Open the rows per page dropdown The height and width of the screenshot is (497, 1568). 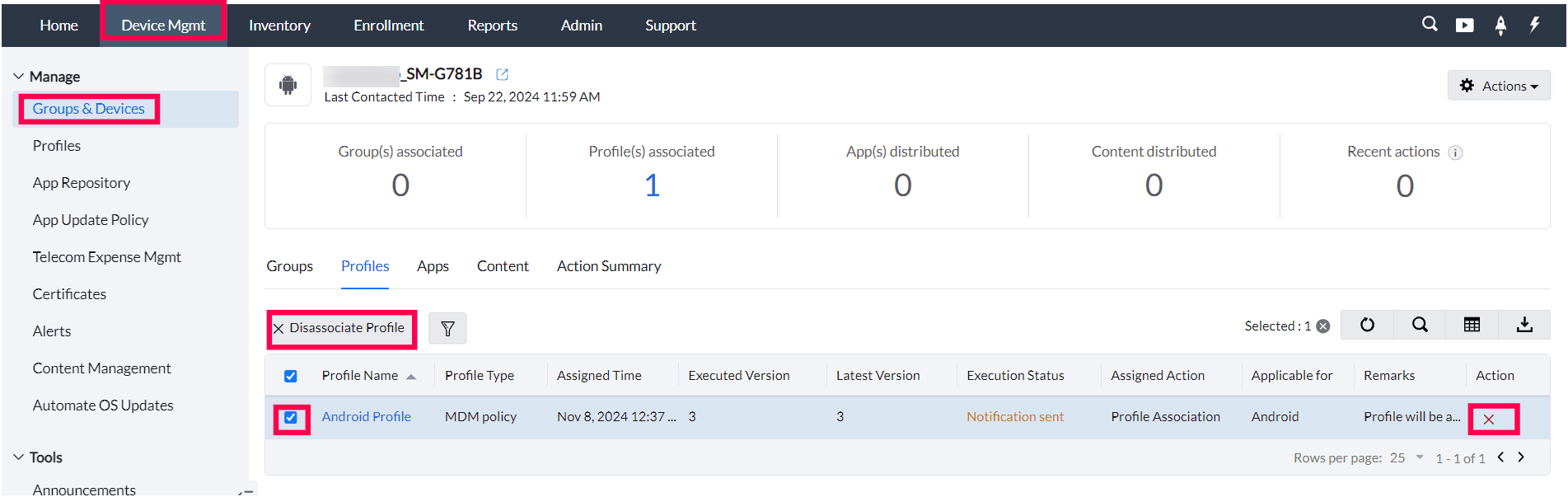[x=1420, y=457]
